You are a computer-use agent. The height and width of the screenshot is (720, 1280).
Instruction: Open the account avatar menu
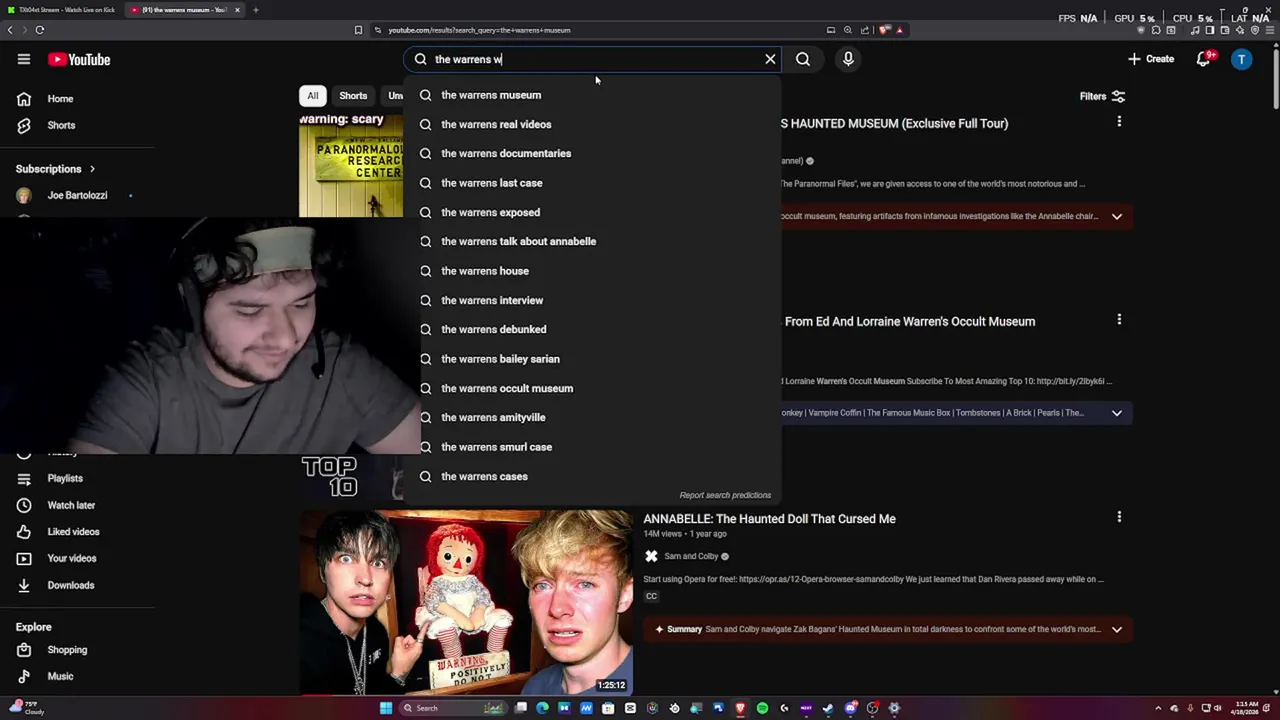tap(1242, 59)
